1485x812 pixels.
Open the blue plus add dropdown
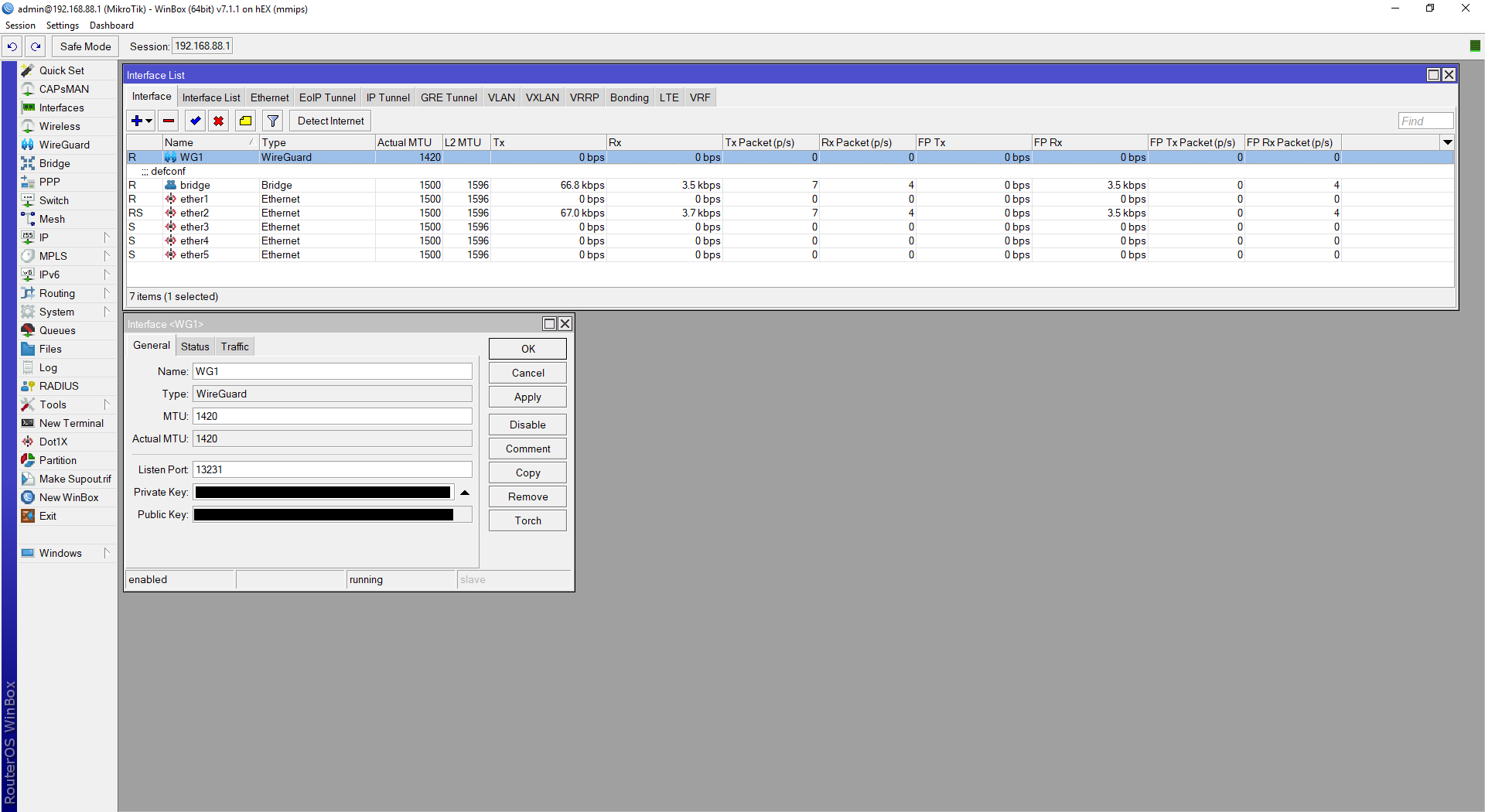pos(142,121)
